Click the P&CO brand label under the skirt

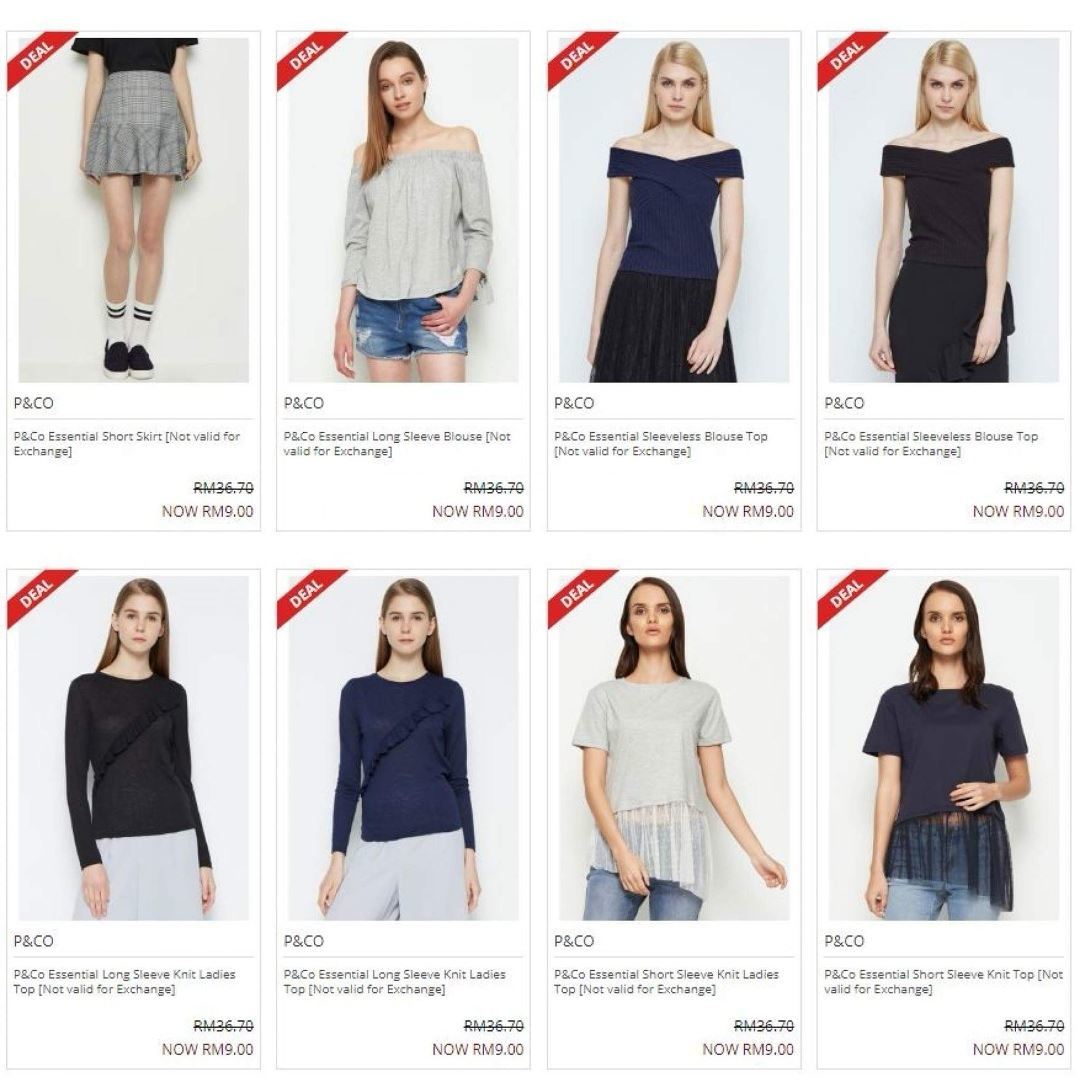tap(33, 403)
